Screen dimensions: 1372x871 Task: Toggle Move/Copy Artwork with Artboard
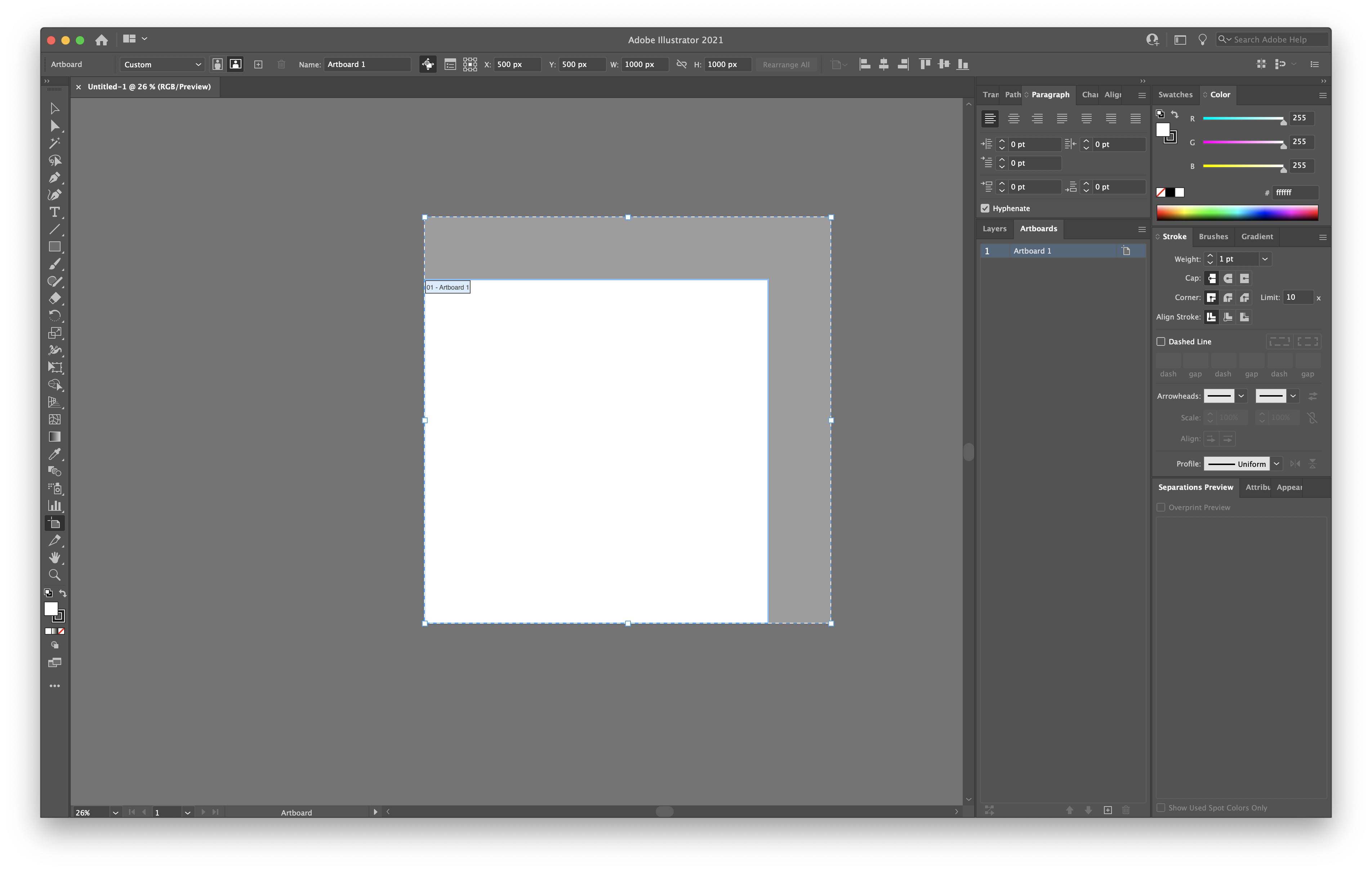tap(427, 64)
